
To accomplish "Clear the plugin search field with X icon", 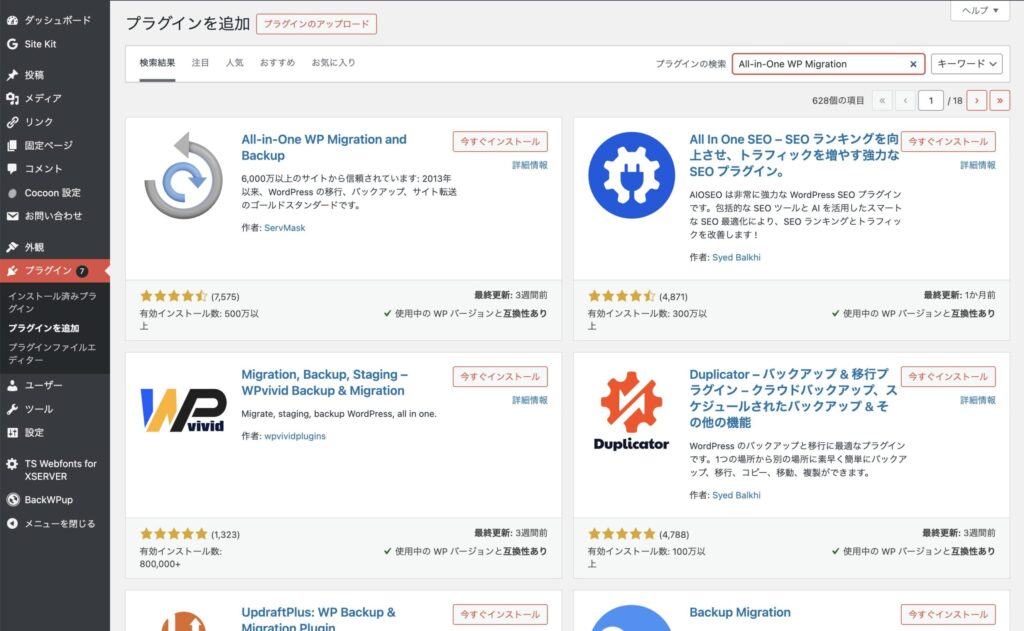I will (913, 64).
